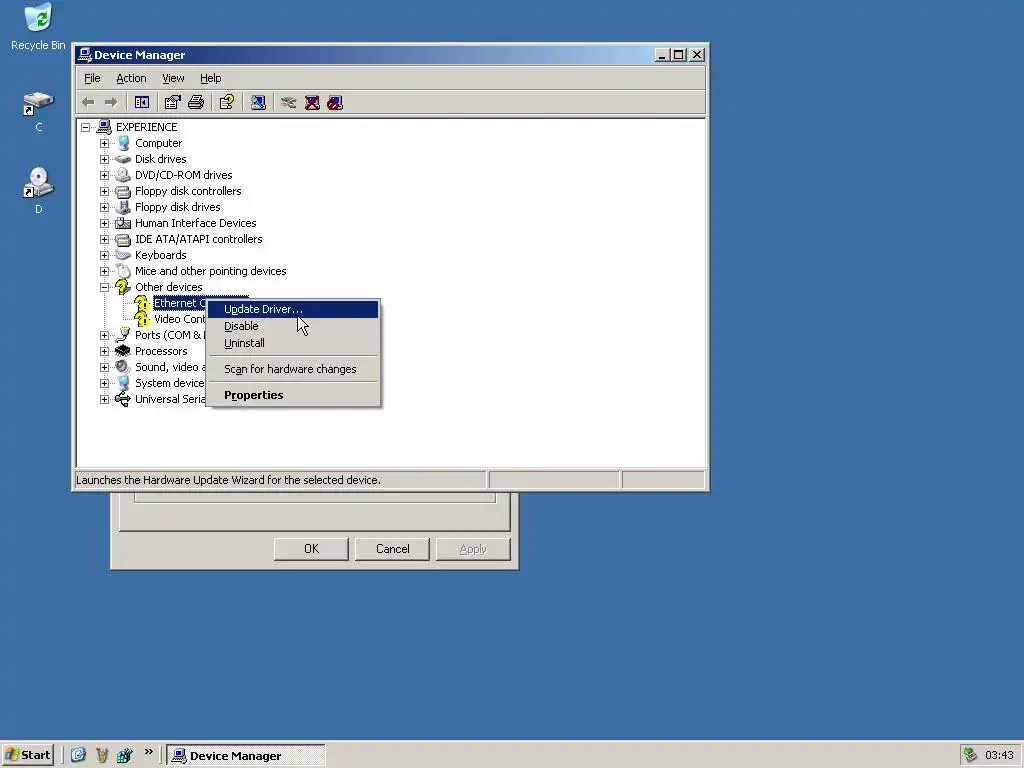The width and height of the screenshot is (1024, 768).
Task: Click the Disk drives category icon
Action: [x=123, y=159]
